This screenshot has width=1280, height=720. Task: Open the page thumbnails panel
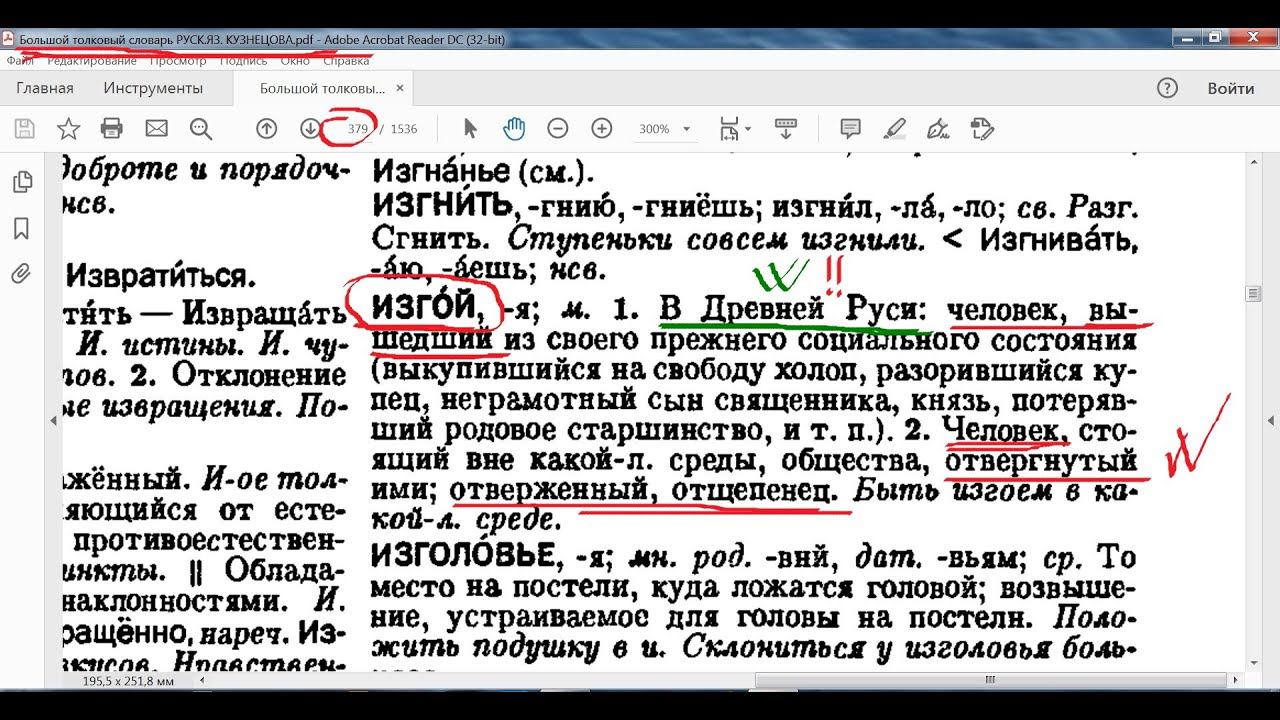pyautogui.click(x=21, y=182)
